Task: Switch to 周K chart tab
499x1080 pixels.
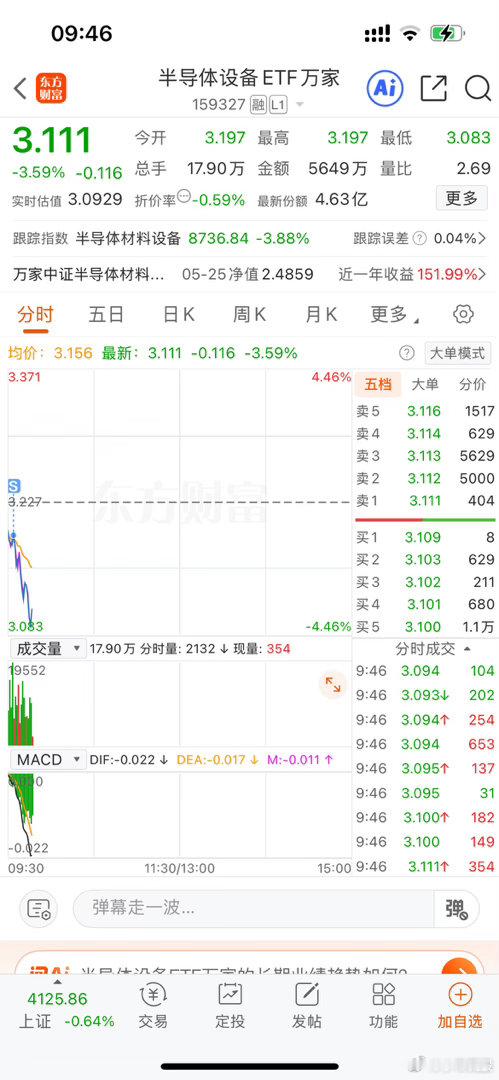Action: click(250, 315)
